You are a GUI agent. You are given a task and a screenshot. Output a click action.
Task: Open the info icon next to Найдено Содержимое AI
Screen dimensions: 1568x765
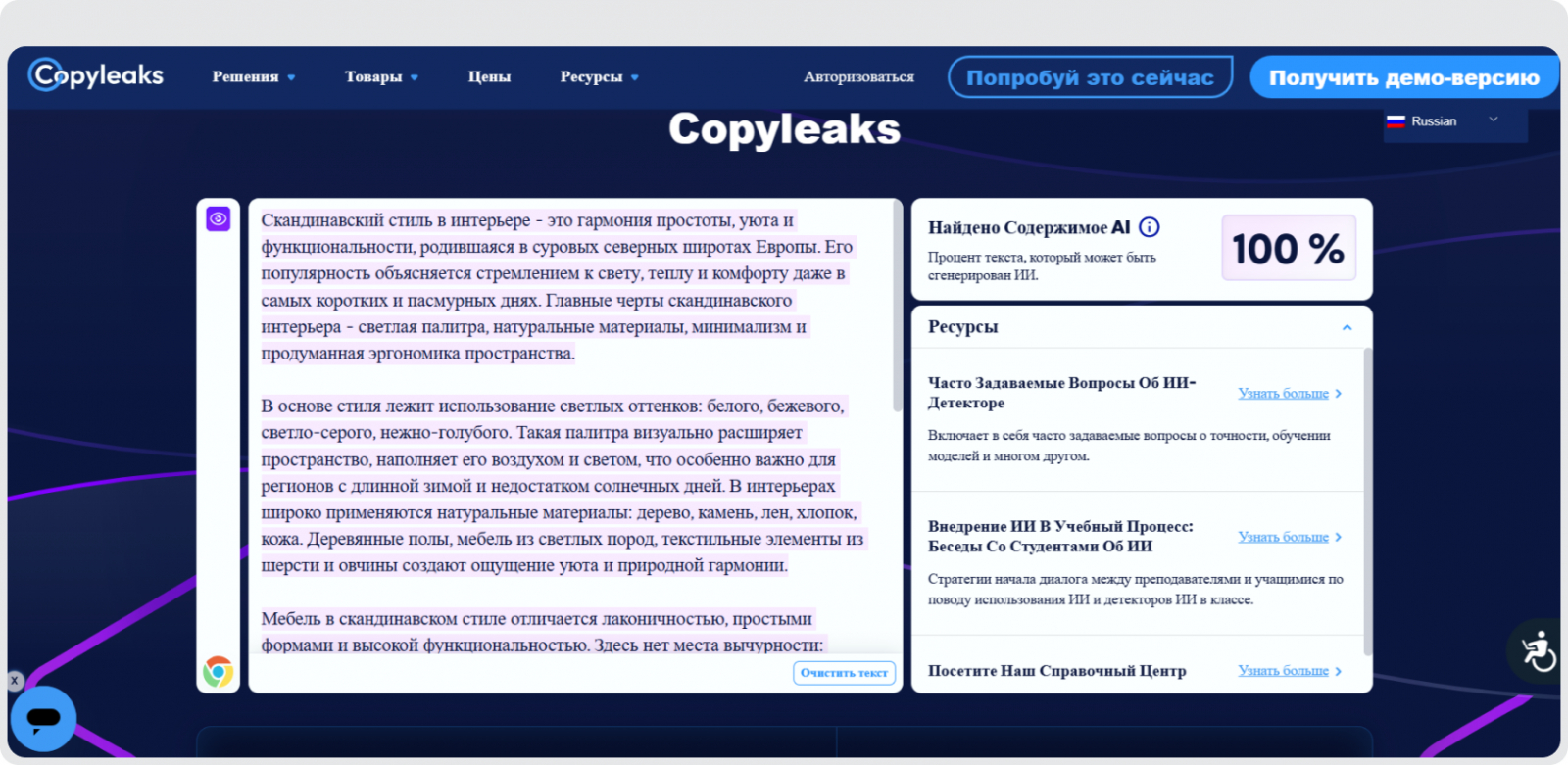pyautogui.click(x=1150, y=227)
